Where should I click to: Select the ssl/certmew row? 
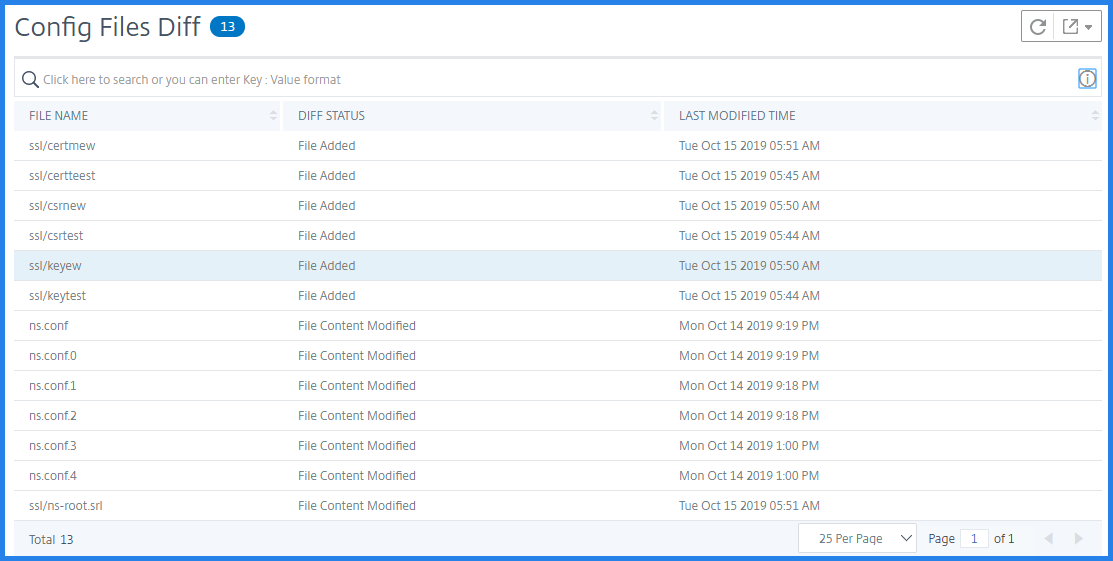(558, 146)
